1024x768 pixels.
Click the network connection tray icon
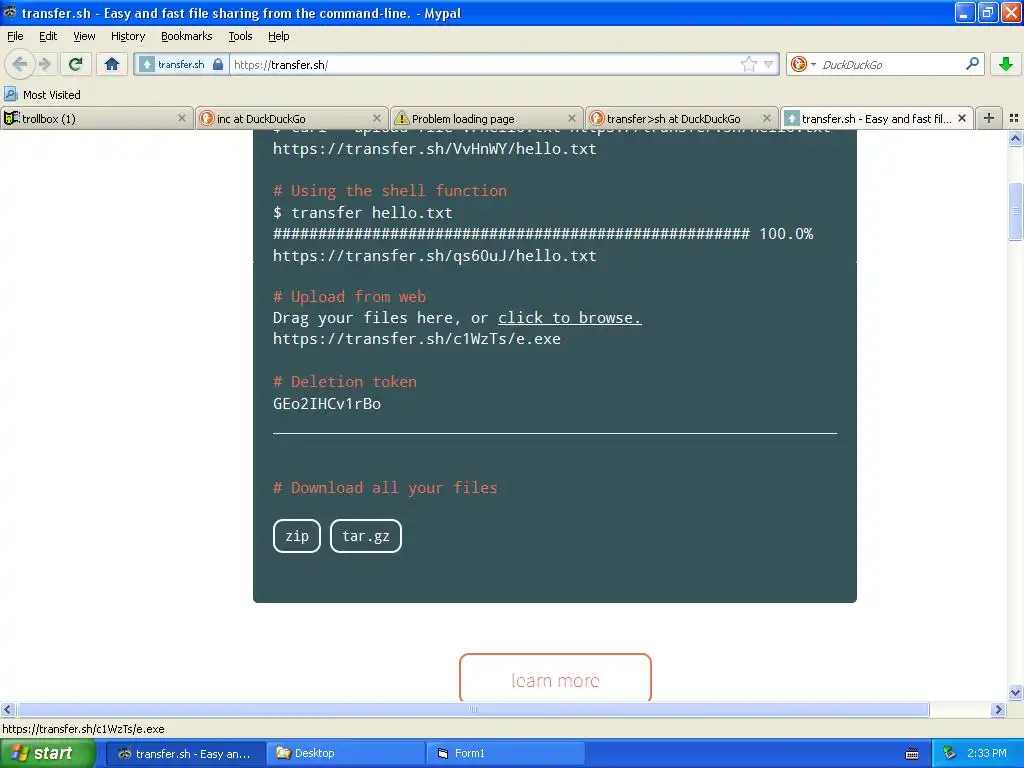click(x=950, y=754)
